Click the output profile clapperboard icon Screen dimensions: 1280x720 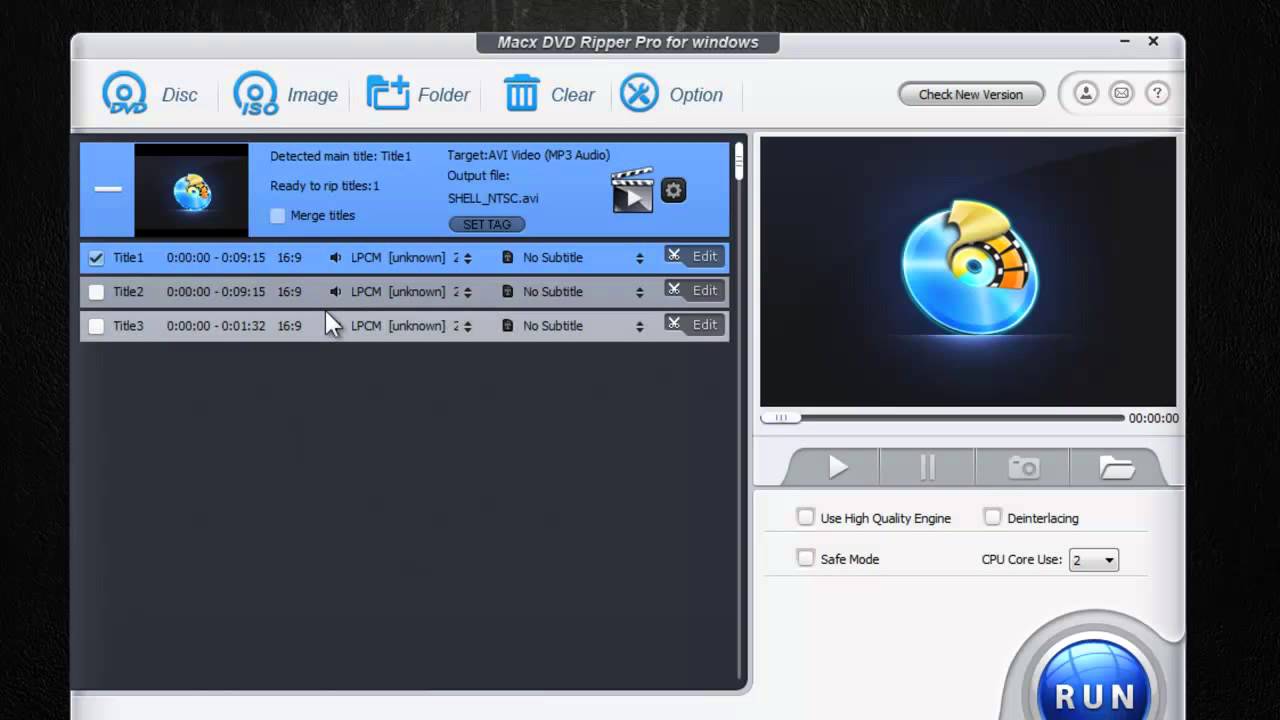pyautogui.click(x=632, y=190)
